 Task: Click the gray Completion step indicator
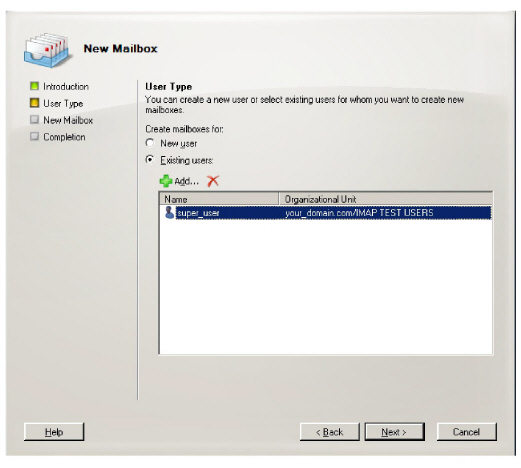34,136
